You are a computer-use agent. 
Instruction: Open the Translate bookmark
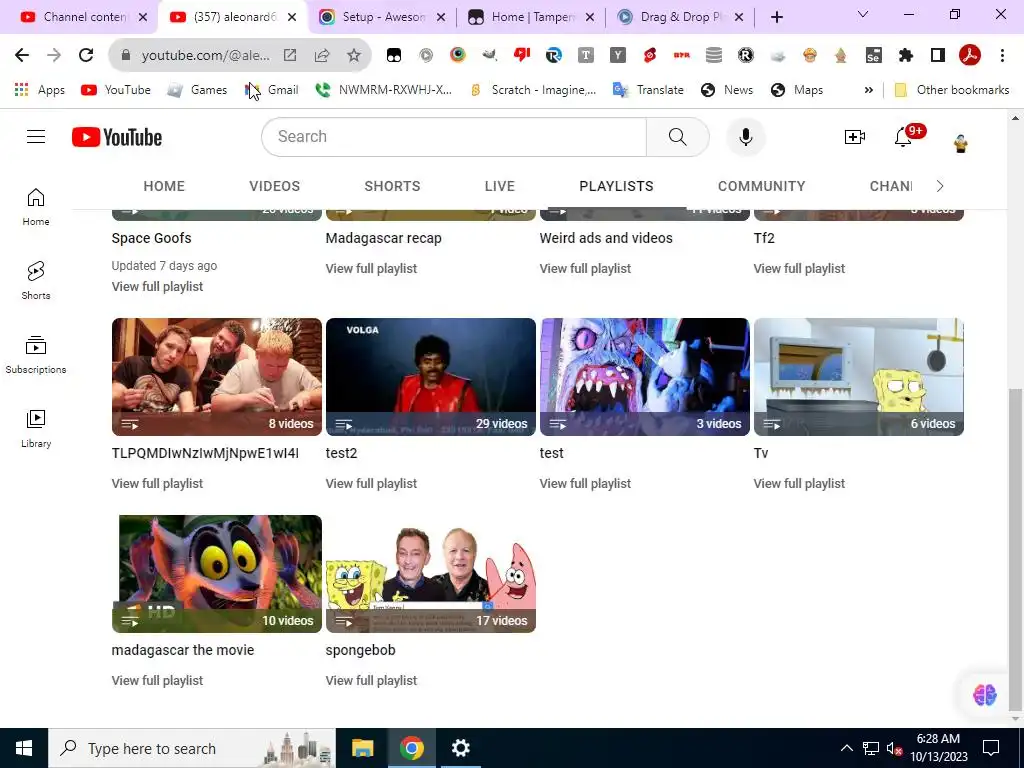(648, 90)
